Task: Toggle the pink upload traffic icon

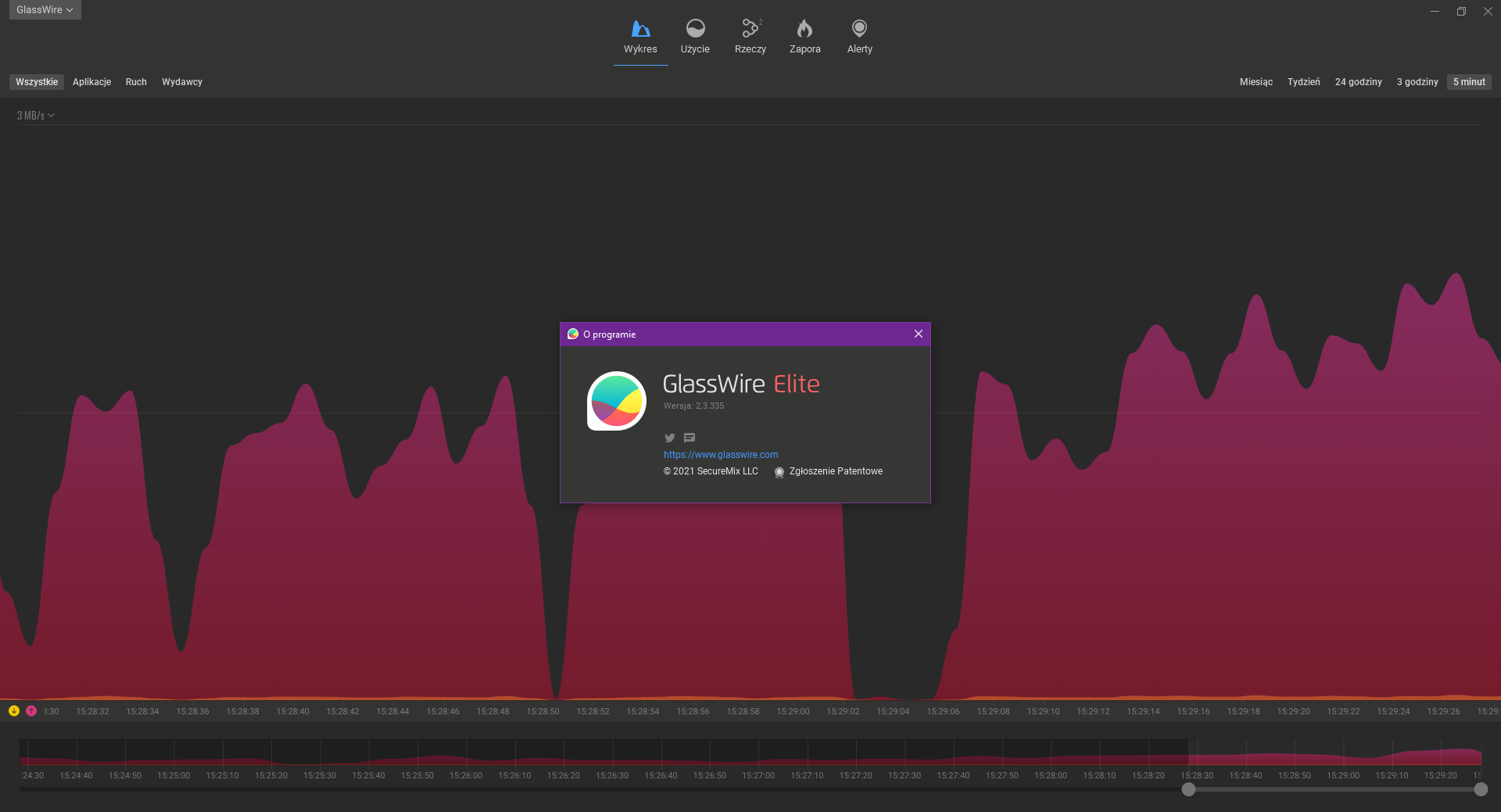Action: (31, 710)
